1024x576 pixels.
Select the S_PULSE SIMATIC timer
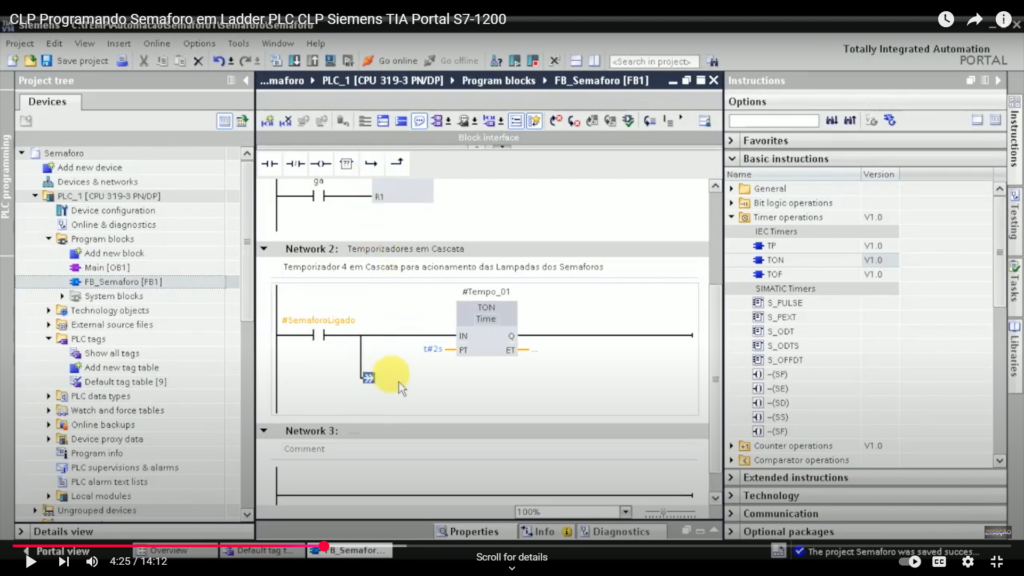[784, 303]
